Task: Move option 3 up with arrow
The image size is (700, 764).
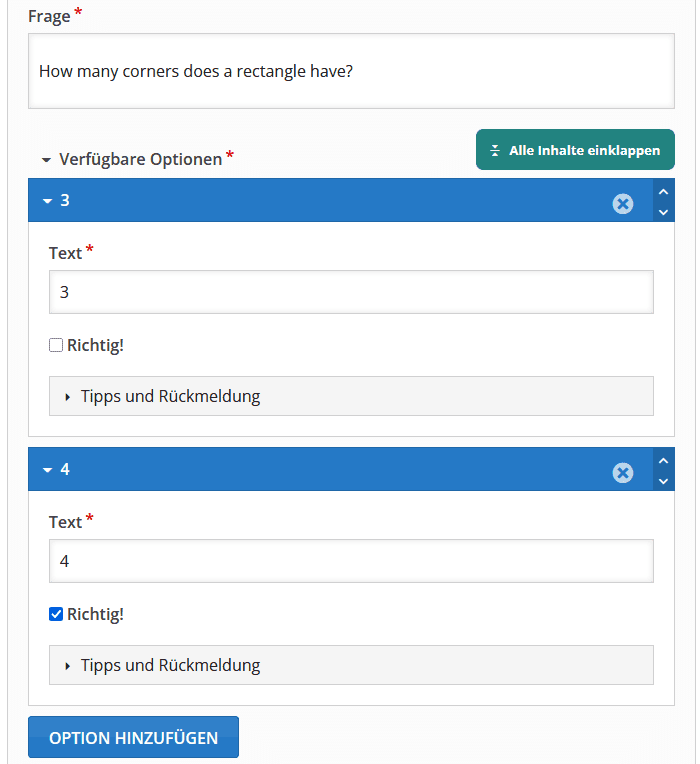Action: coord(663,191)
